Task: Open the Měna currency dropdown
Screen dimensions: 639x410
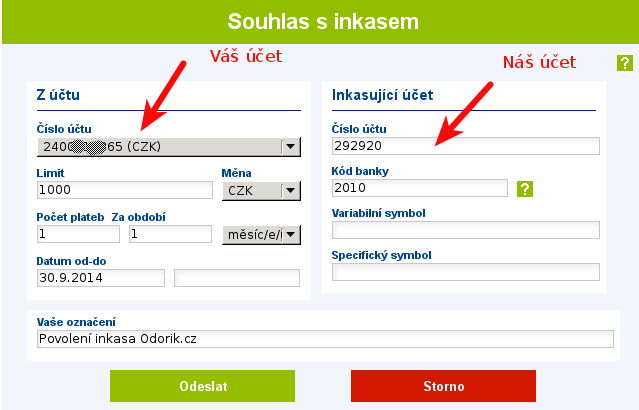Action: tap(261, 191)
